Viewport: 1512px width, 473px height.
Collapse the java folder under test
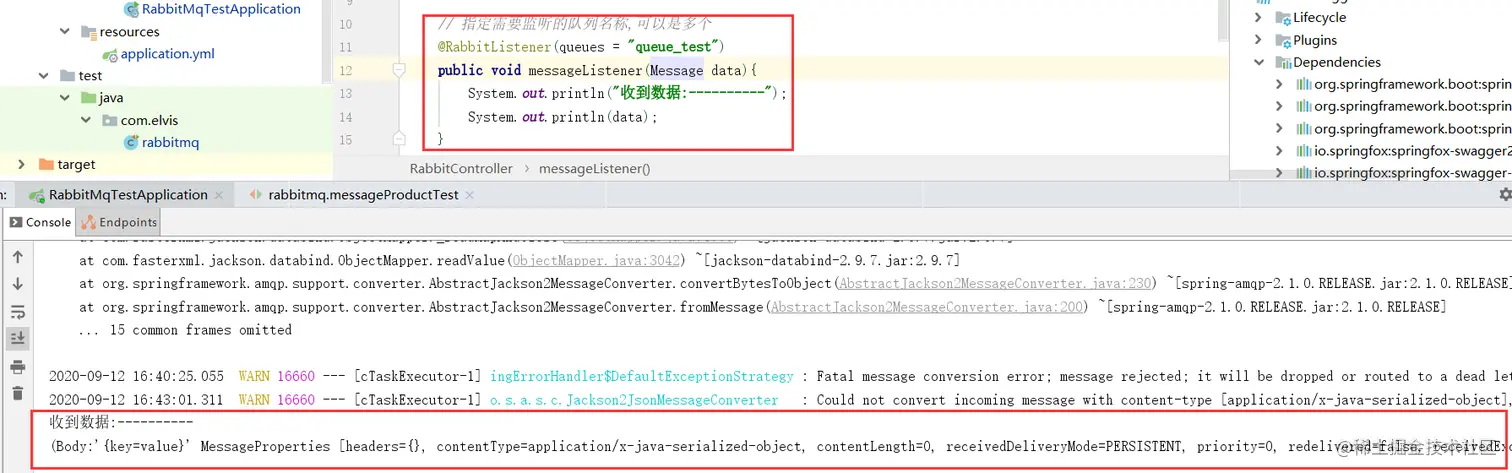point(65,98)
